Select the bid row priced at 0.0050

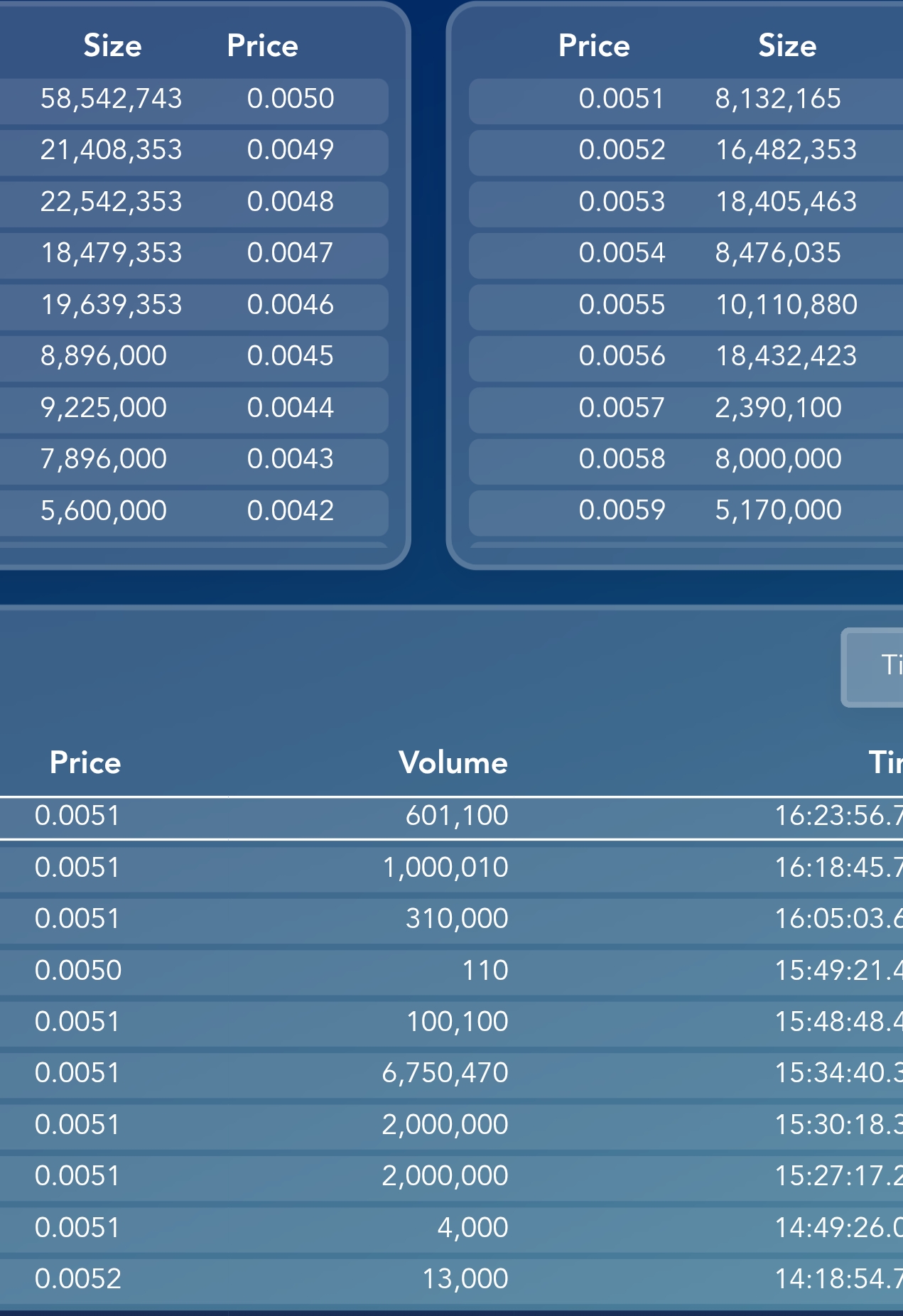pyautogui.click(x=192, y=99)
